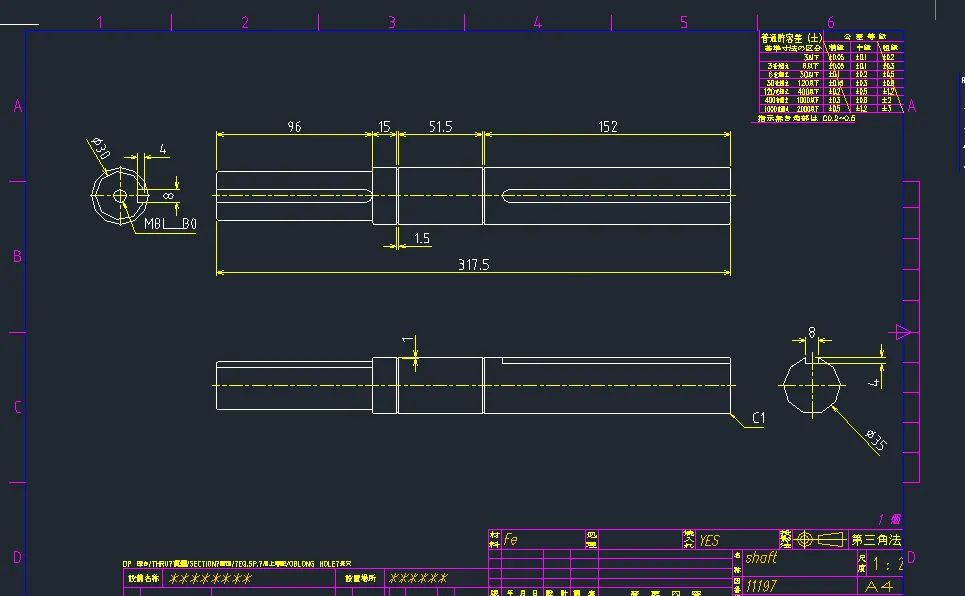Select the tolerance table header at top right
Image resolution: width=965 pixels, height=596 pixels.
[x=792, y=38]
